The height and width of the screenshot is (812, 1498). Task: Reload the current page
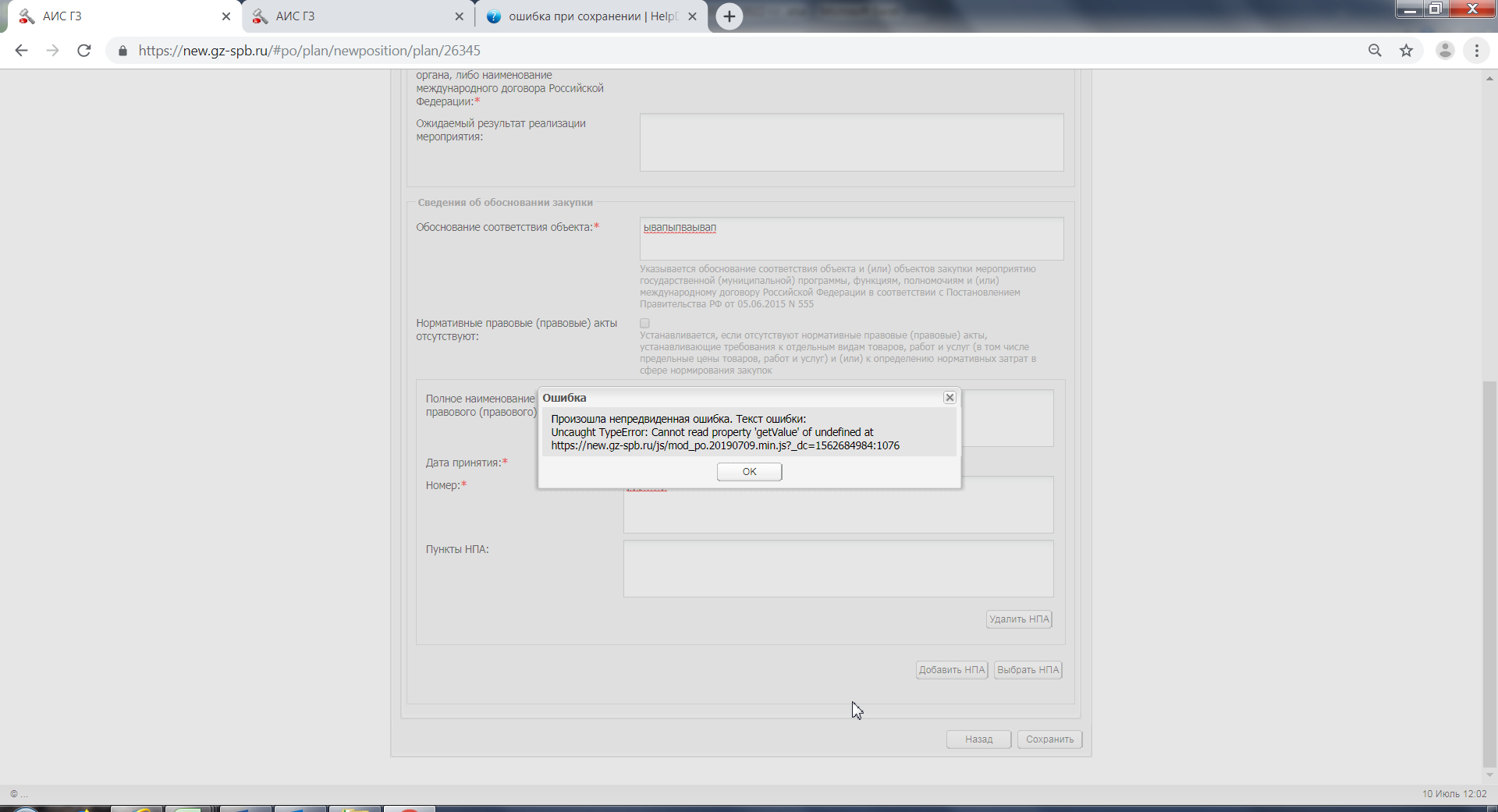tap(84, 51)
